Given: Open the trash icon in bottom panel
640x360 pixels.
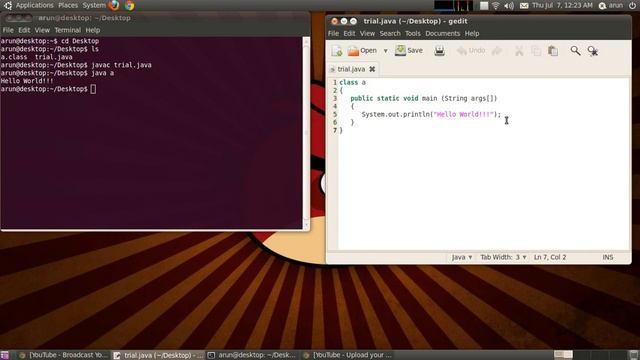Looking at the screenshot, I should point(633,355).
